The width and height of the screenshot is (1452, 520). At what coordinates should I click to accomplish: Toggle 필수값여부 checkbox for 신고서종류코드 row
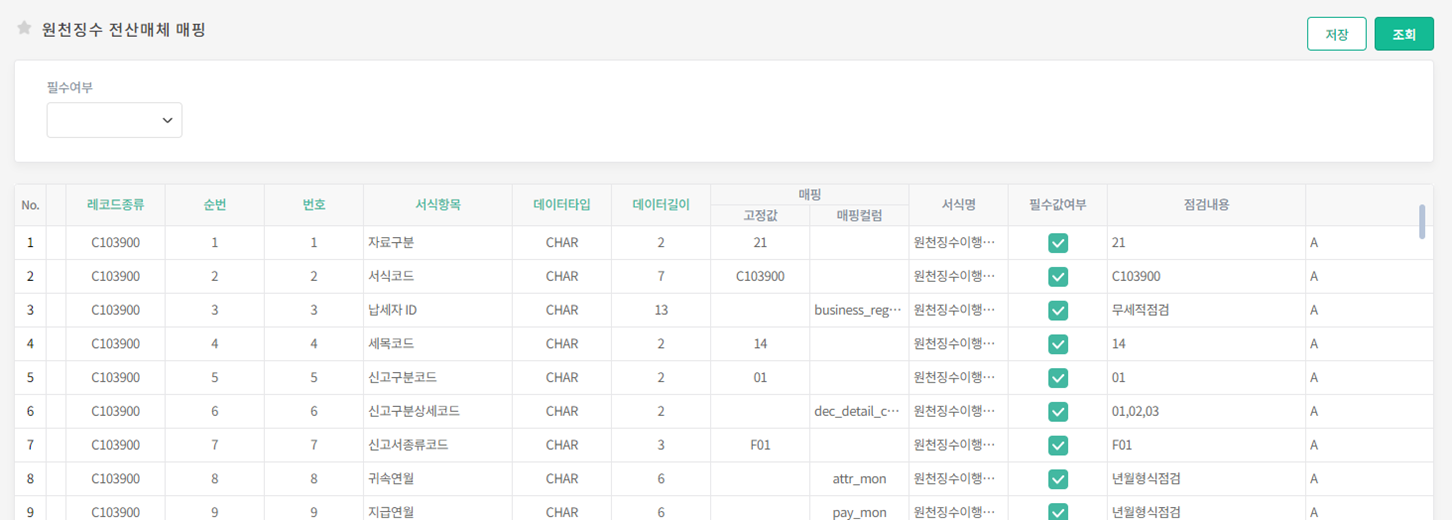1057,445
